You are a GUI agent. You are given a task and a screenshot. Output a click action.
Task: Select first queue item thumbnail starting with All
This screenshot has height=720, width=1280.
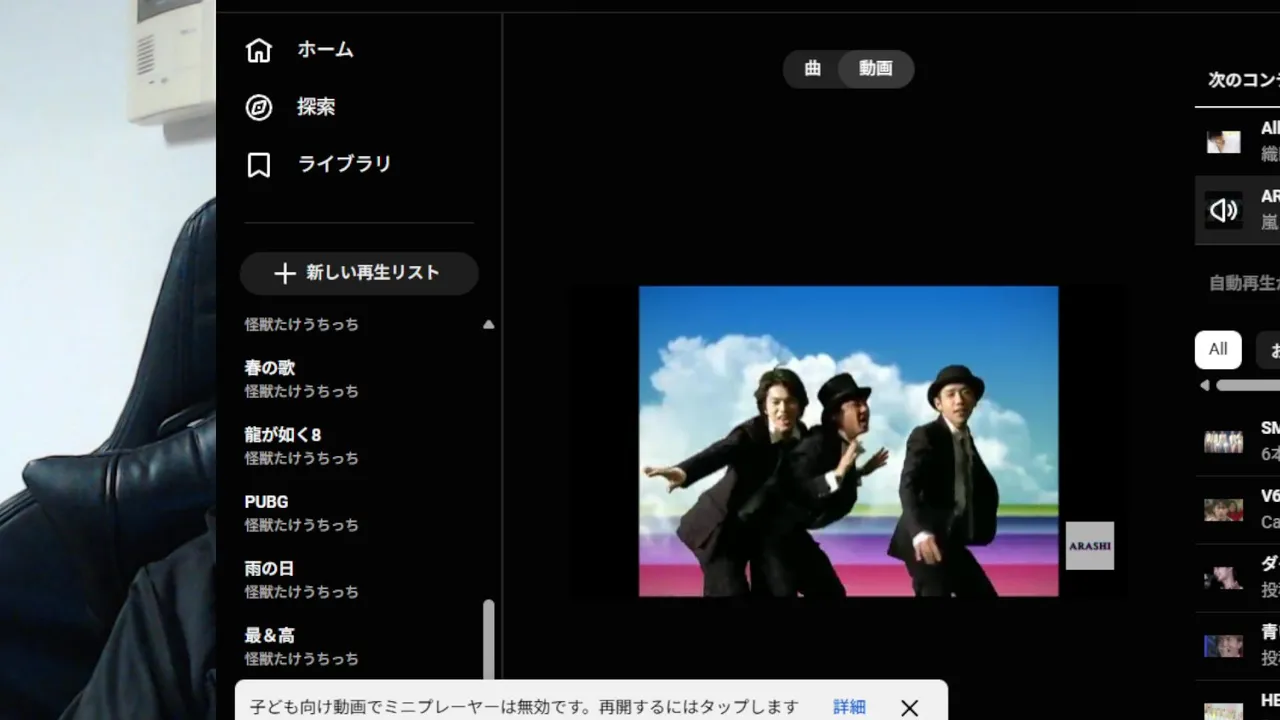tap(1223, 141)
